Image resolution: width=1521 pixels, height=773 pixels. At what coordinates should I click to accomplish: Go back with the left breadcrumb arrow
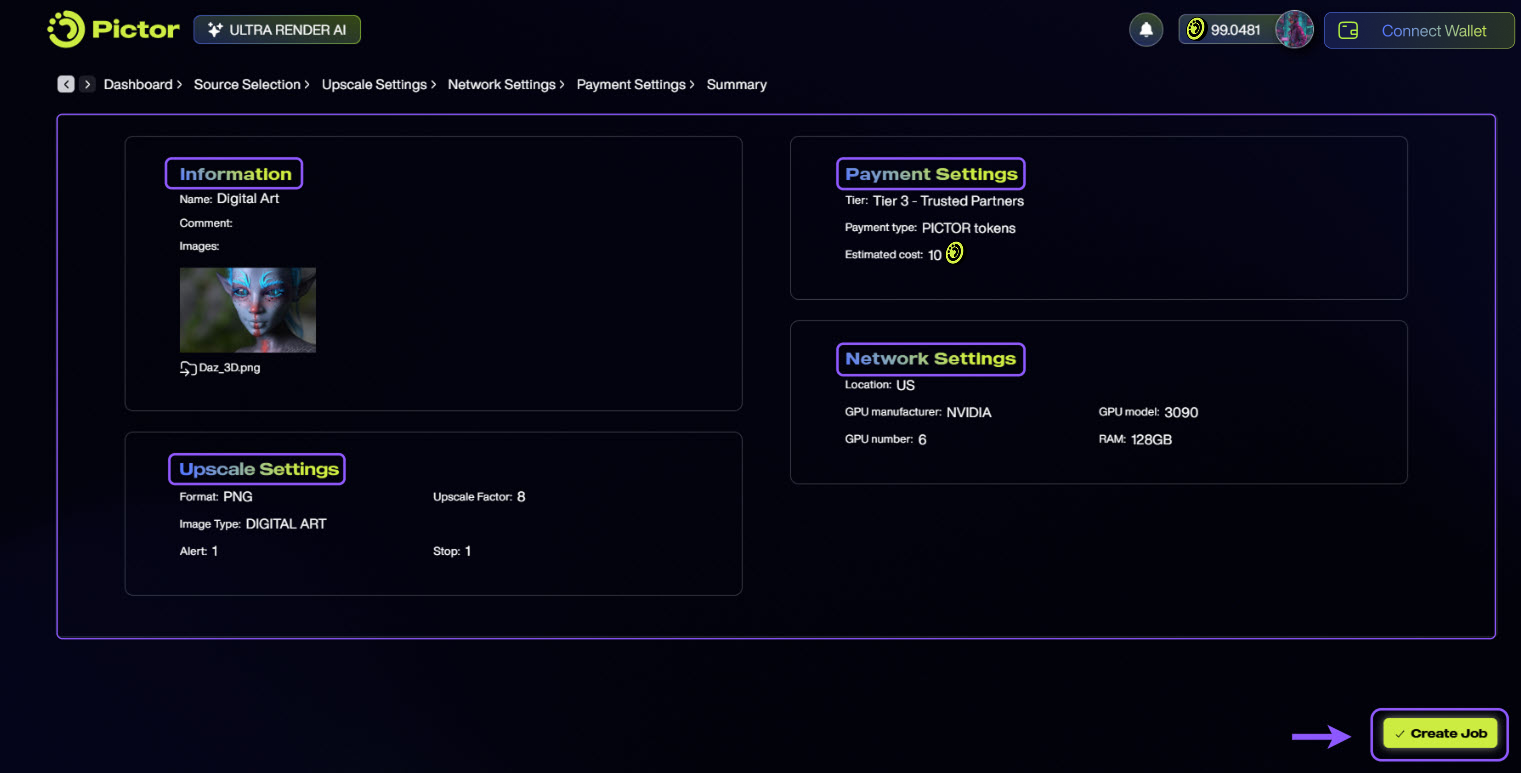(x=66, y=85)
